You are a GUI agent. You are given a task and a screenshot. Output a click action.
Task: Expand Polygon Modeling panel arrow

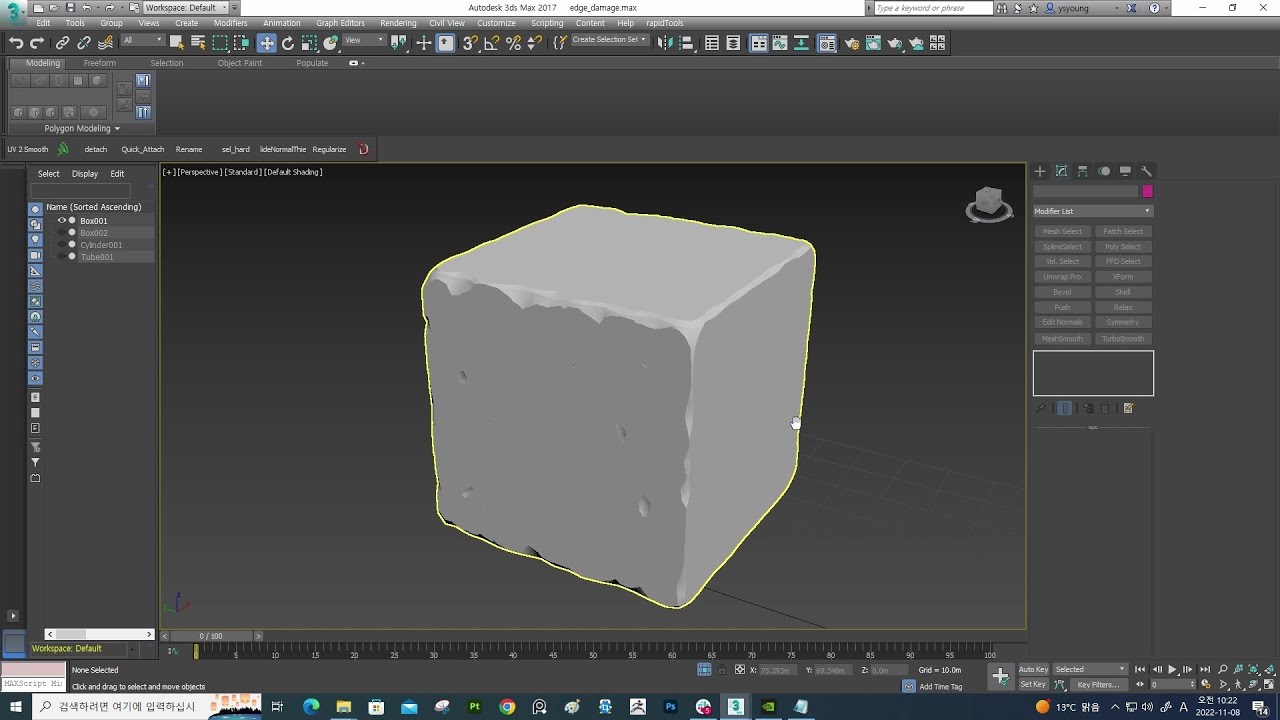click(117, 128)
